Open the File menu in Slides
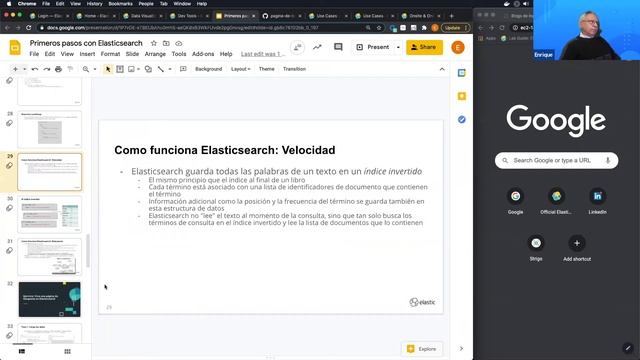Image resolution: width=640 pixels, height=360 pixels. coord(34,54)
